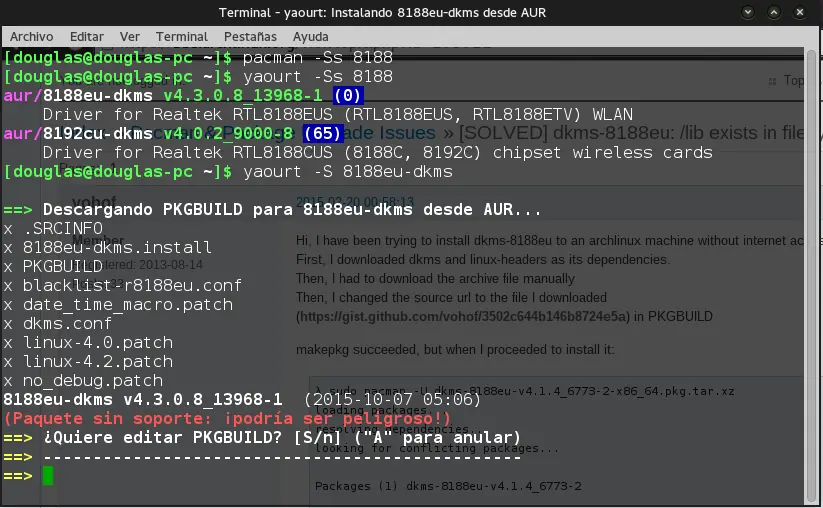
Task: Click 'aur/8192cu-dkms' package name text
Action: coord(78,133)
